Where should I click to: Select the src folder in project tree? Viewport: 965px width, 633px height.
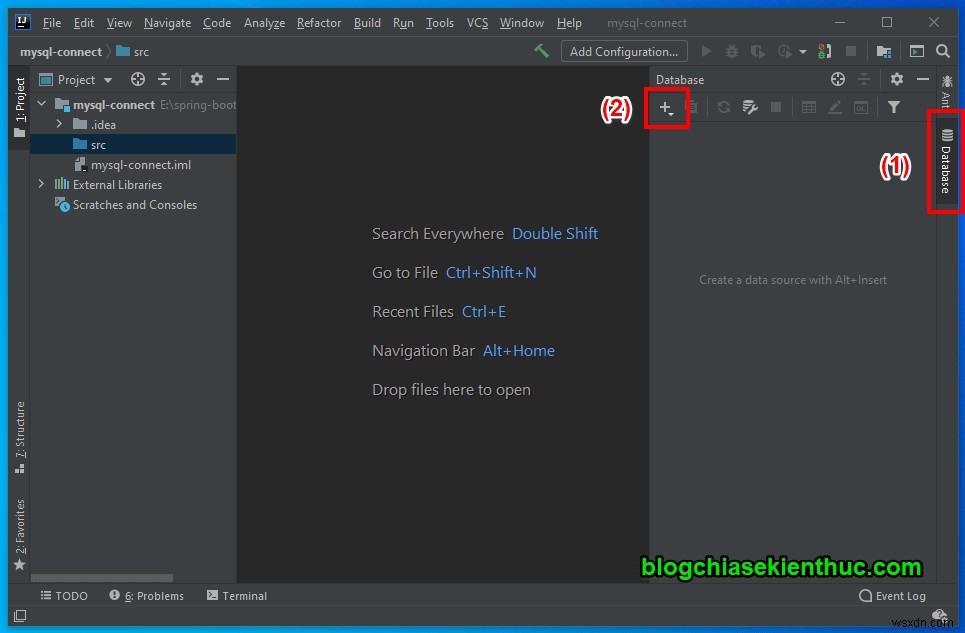point(133,145)
